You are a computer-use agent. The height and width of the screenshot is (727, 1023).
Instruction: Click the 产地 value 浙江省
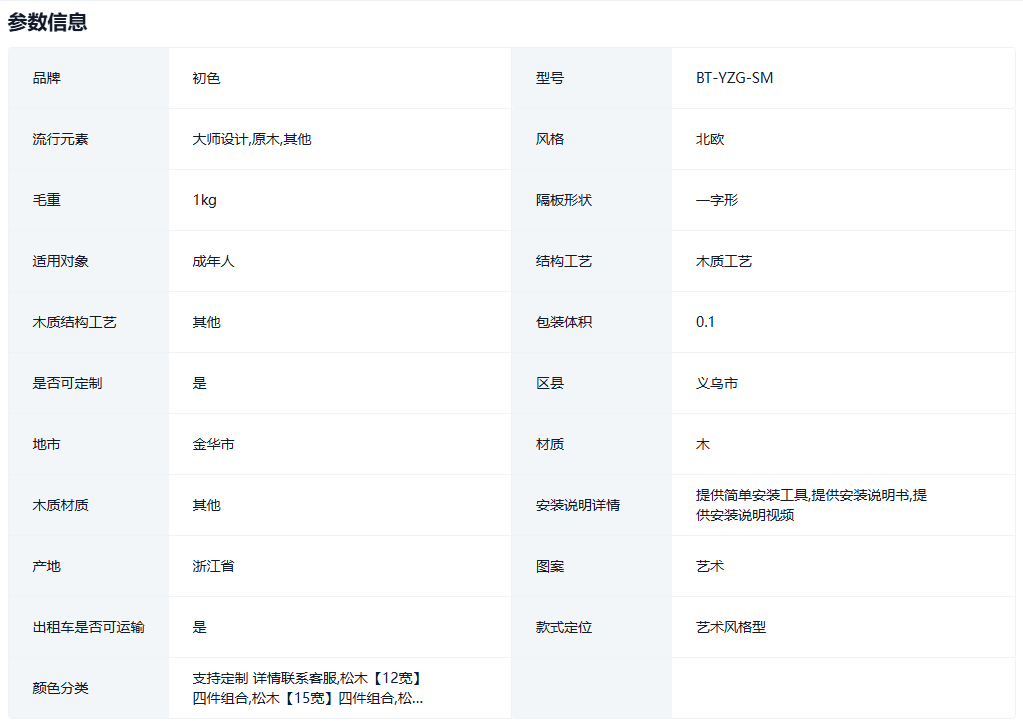point(213,566)
